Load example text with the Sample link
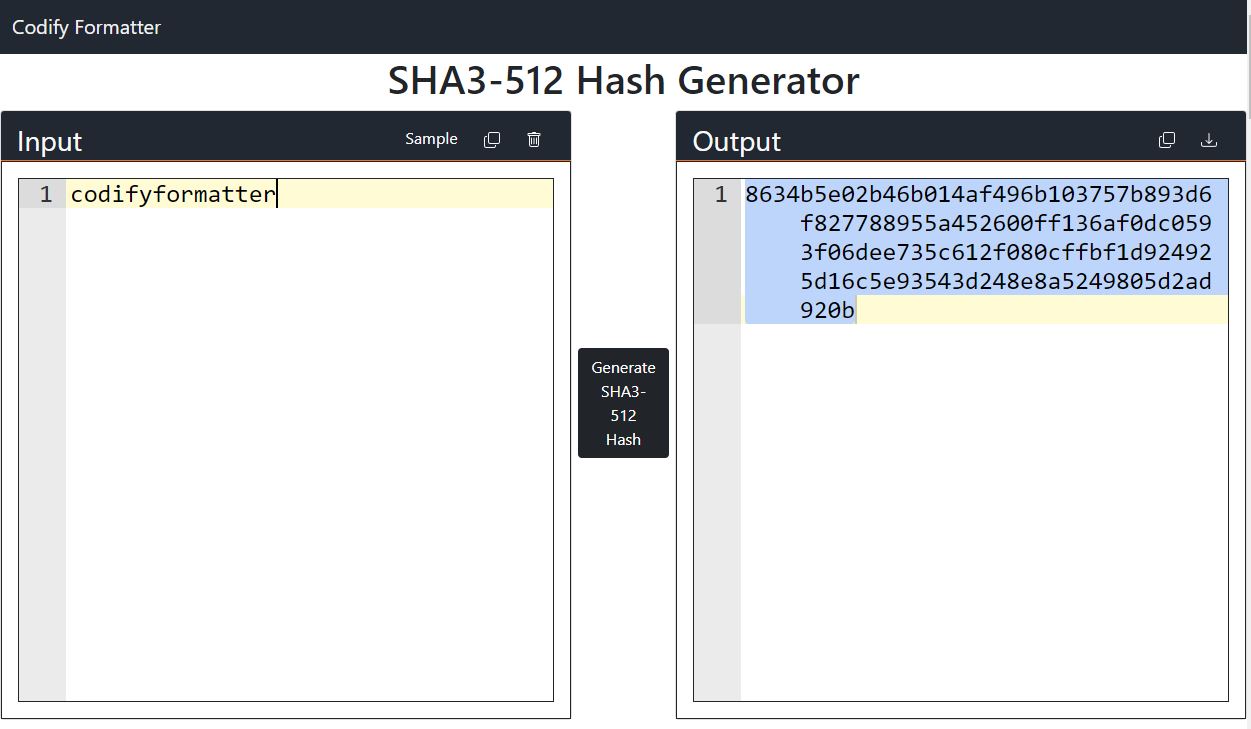The width and height of the screenshot is (1251, 729). [431, 139]
